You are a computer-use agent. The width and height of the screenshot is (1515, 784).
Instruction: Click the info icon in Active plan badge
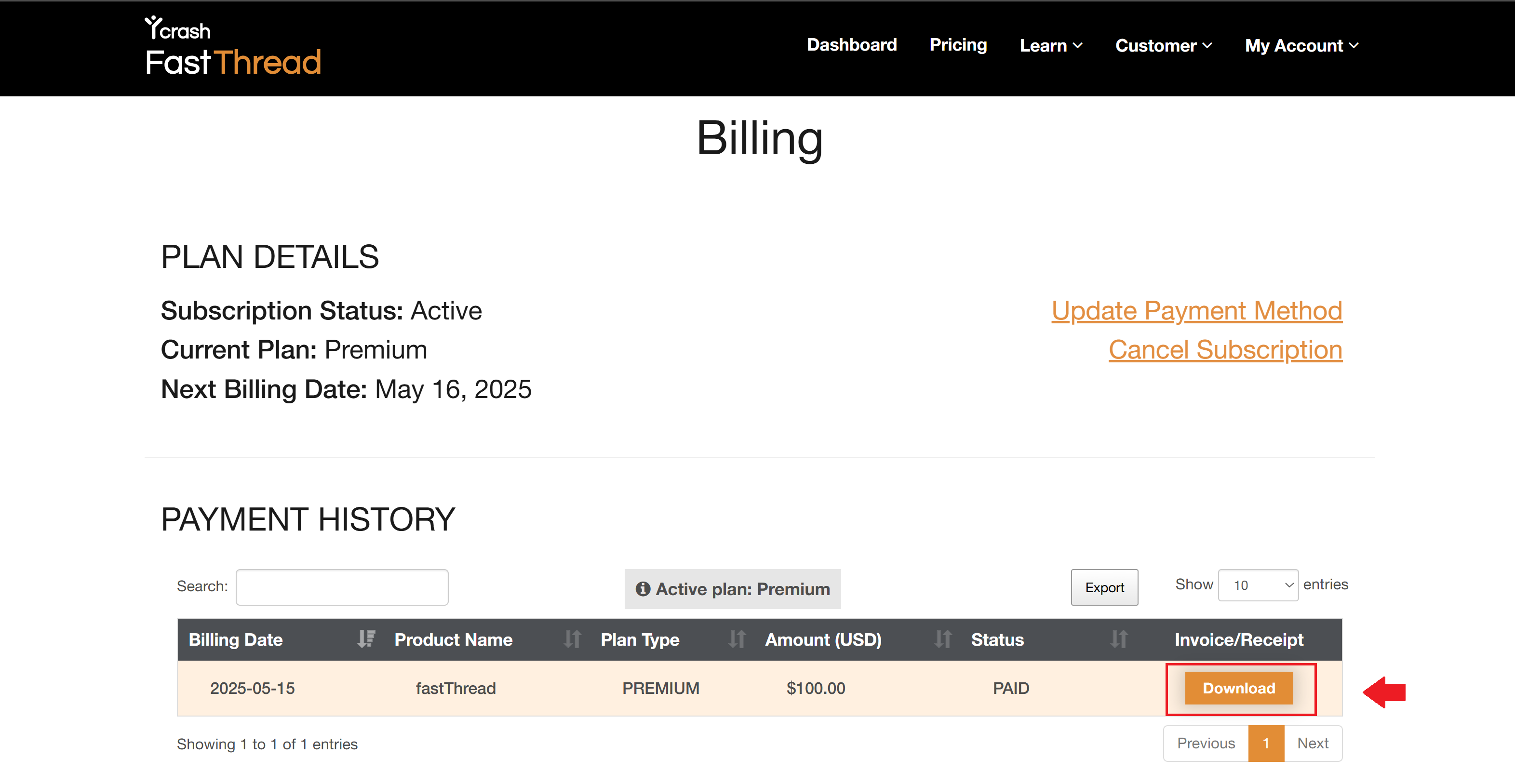[x=643, y=589]
